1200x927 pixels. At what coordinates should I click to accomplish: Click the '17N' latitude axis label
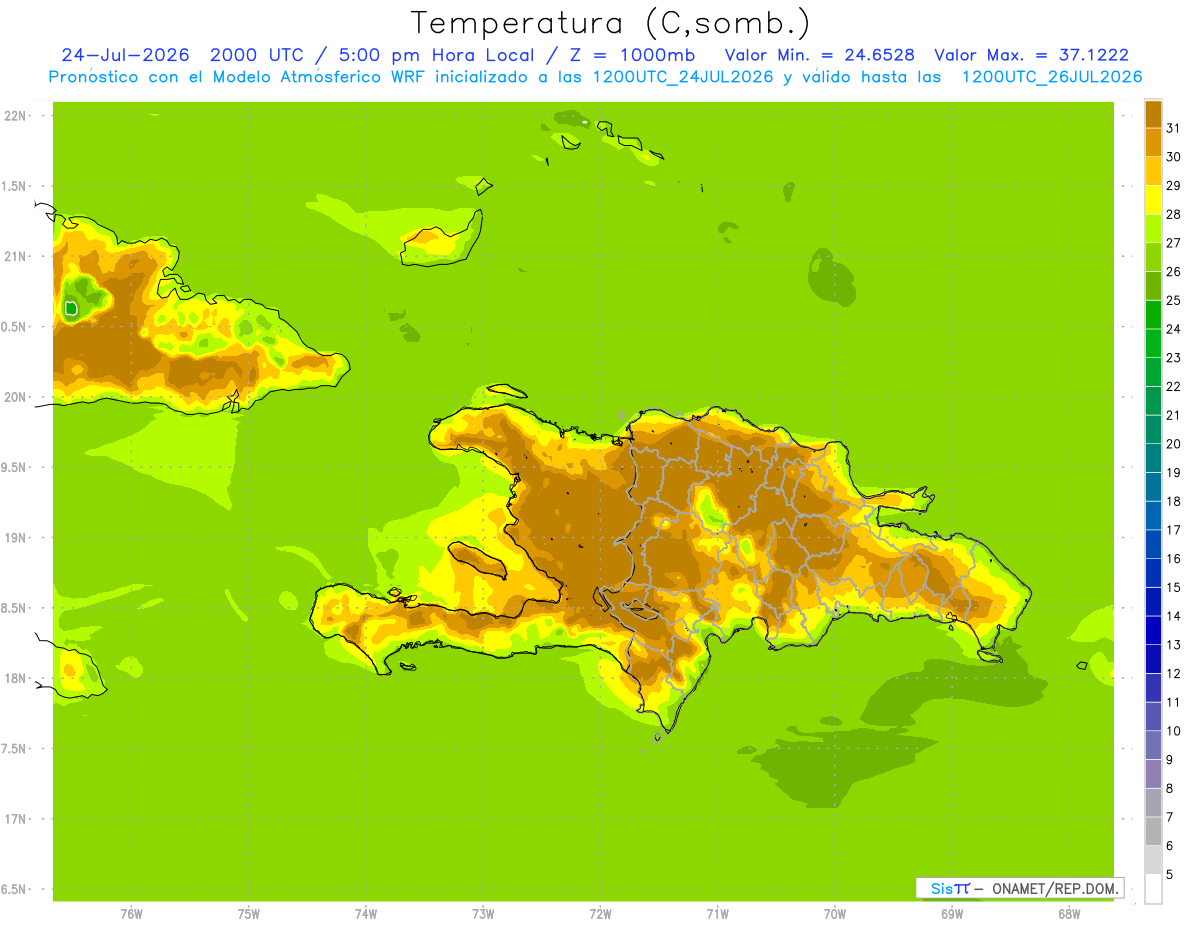(15, 819)
